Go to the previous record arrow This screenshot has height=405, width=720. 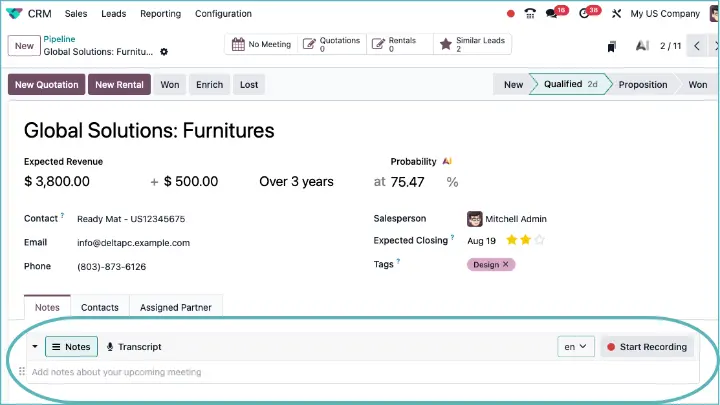(697, 45)
